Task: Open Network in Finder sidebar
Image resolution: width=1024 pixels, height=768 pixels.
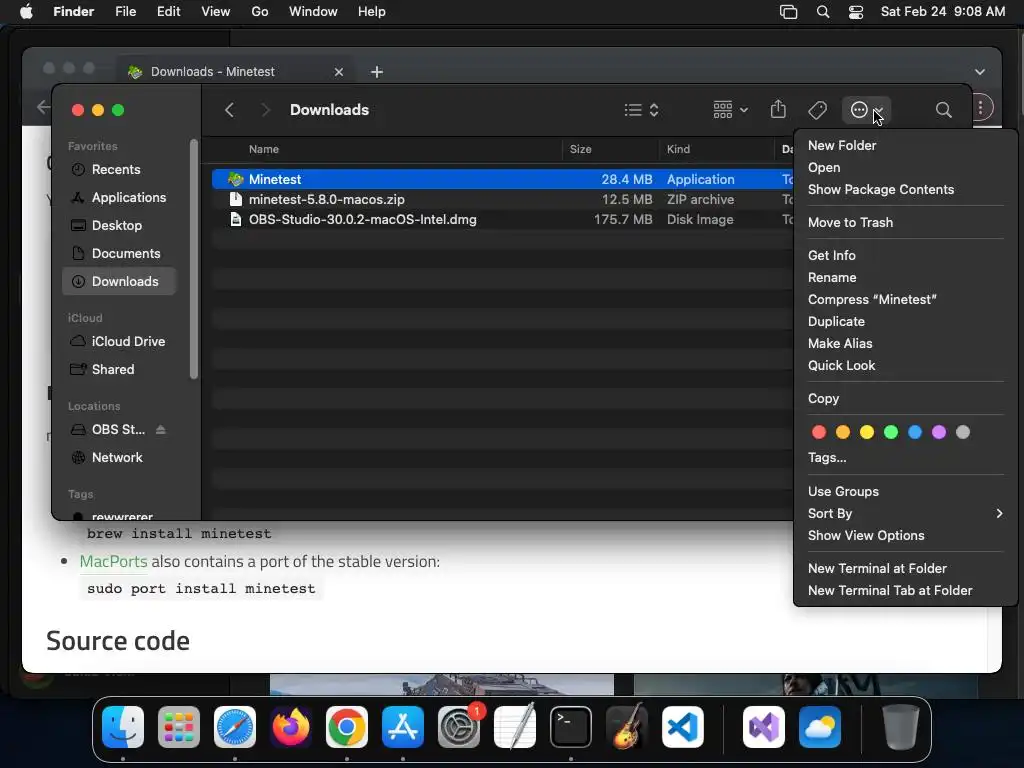Action: coord(119,458)
